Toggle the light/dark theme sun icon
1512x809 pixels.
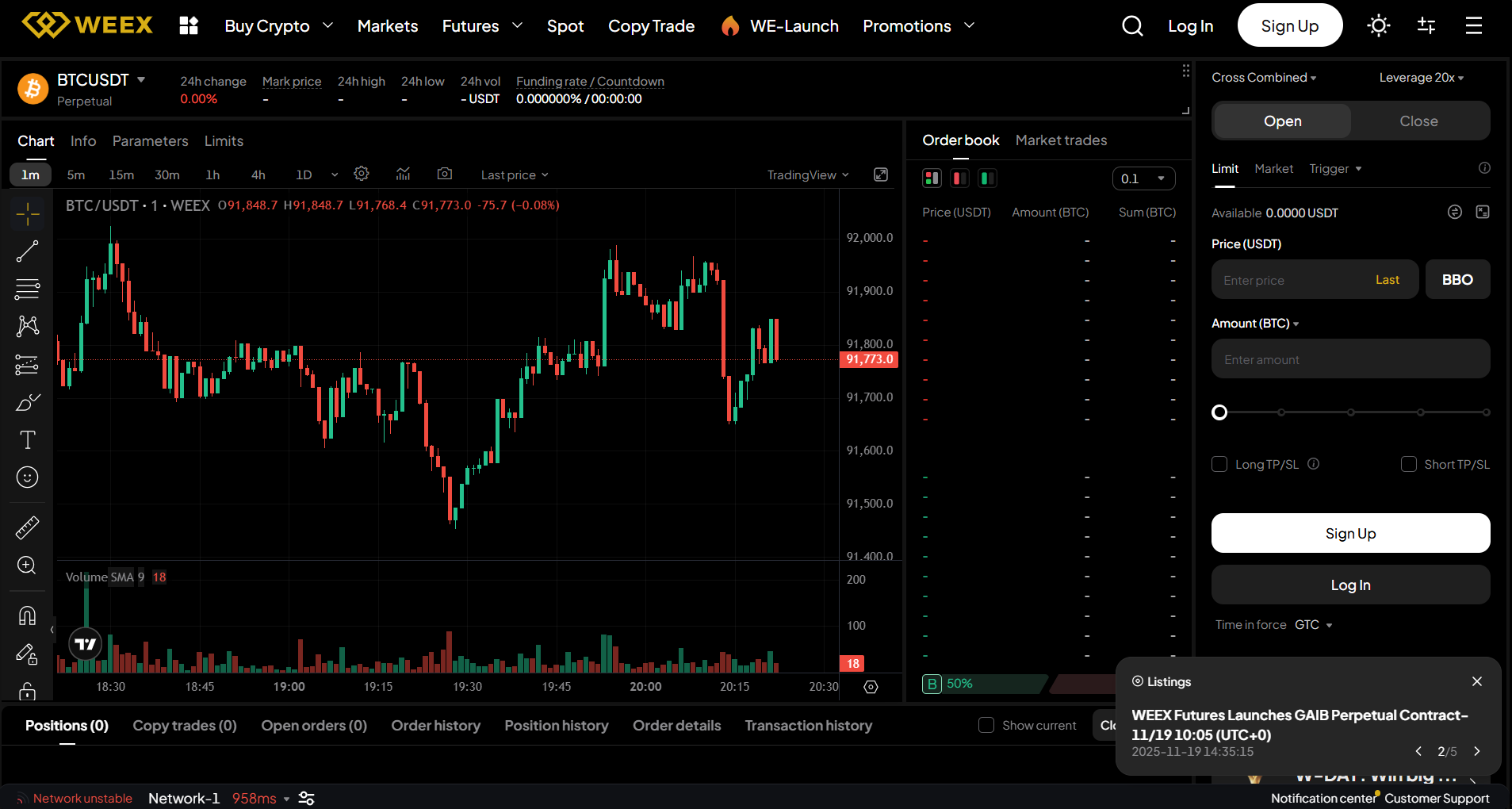pos(1378,26)
